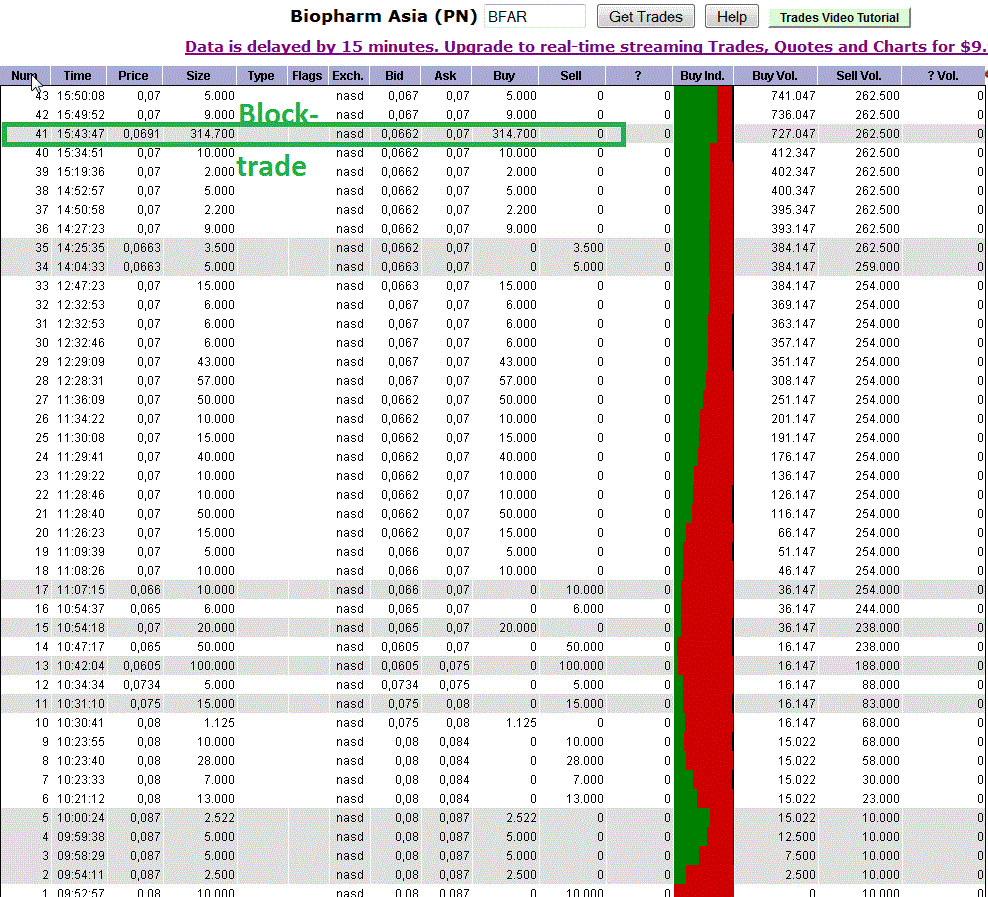This screenshot has width=988, height=897.
Task: Click the Buy Ind. column header
Action: coord(703,75)
